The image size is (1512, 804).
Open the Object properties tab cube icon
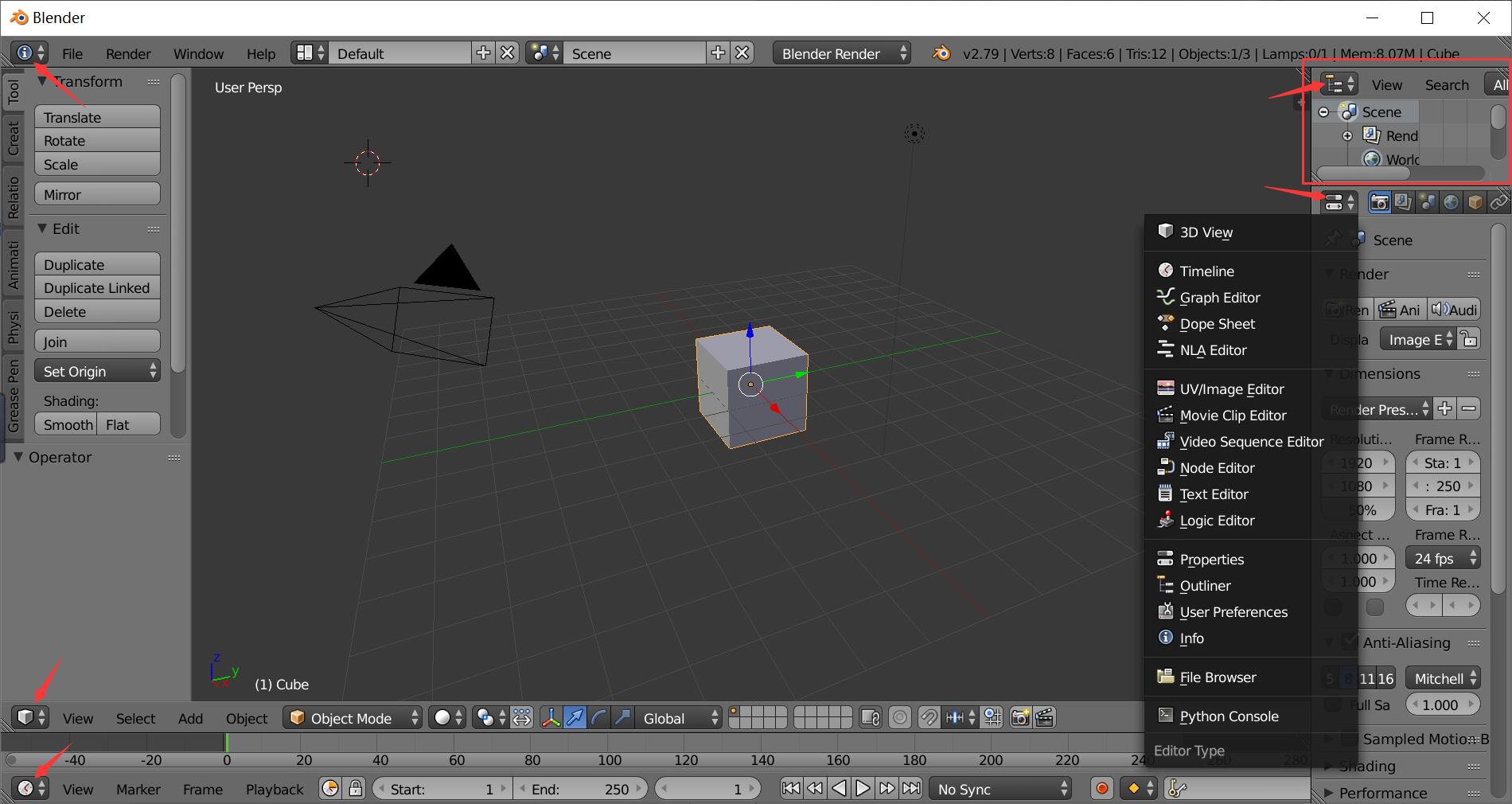point(1475,202)
